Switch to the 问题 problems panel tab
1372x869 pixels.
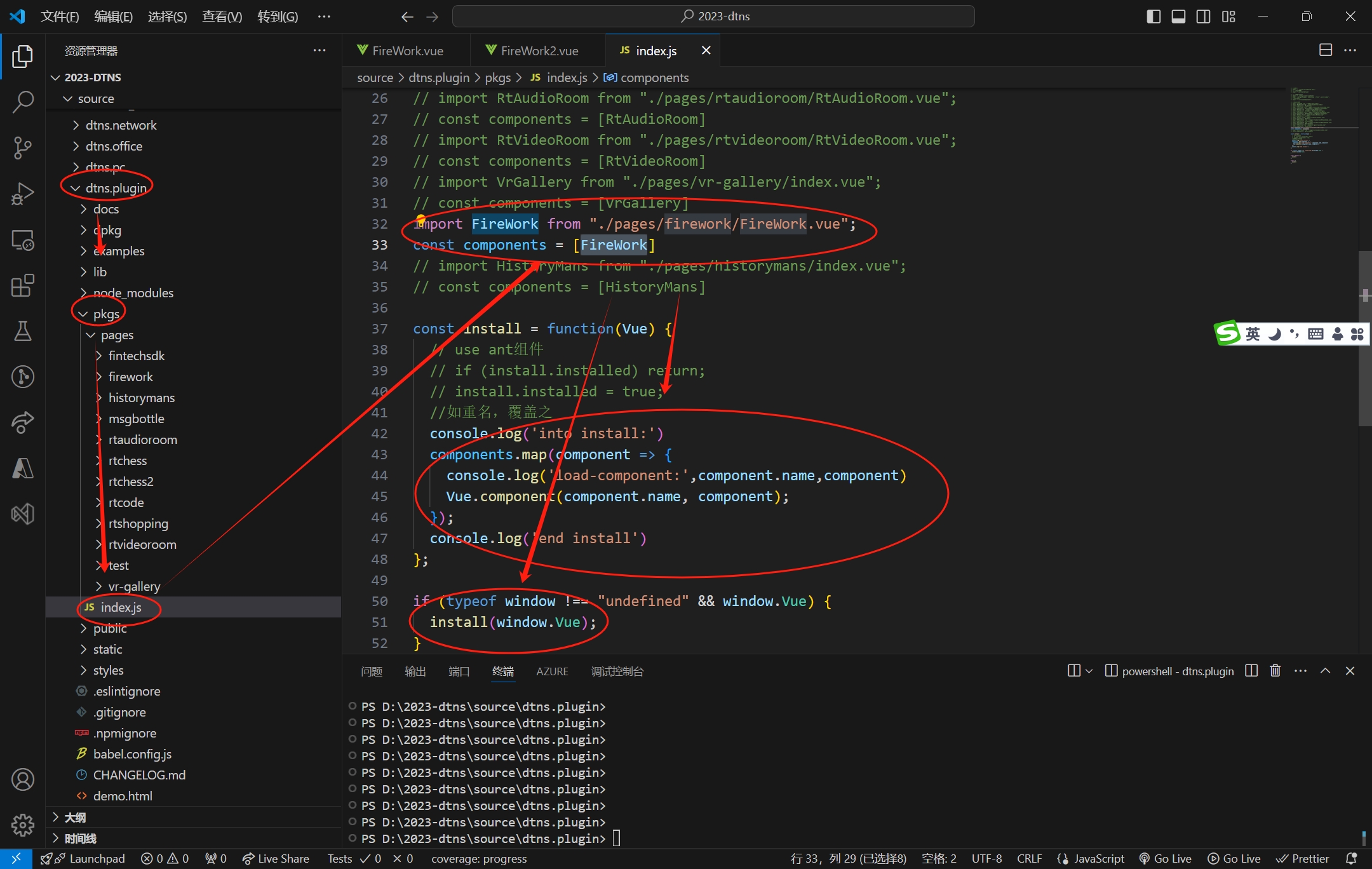click(372, 671)
